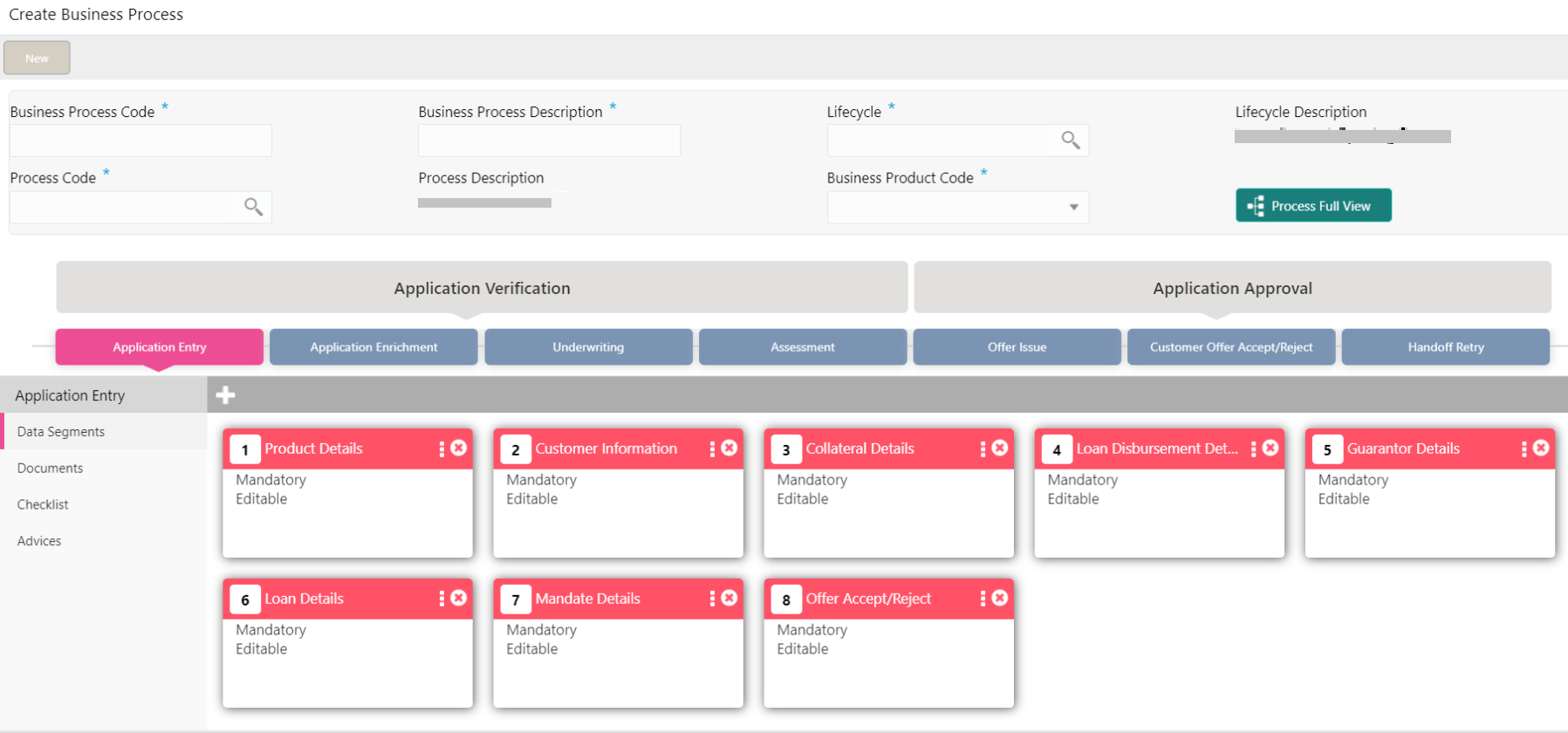The height and width of the screenshot is (733, 1568).
Task: Open options menu on Loan Details card
Action: coord(442,599)
